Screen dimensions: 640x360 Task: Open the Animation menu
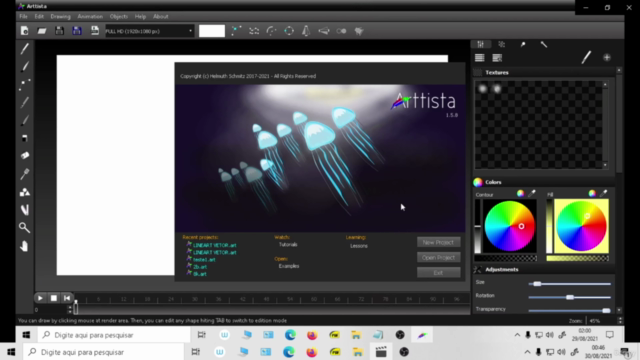90,16
